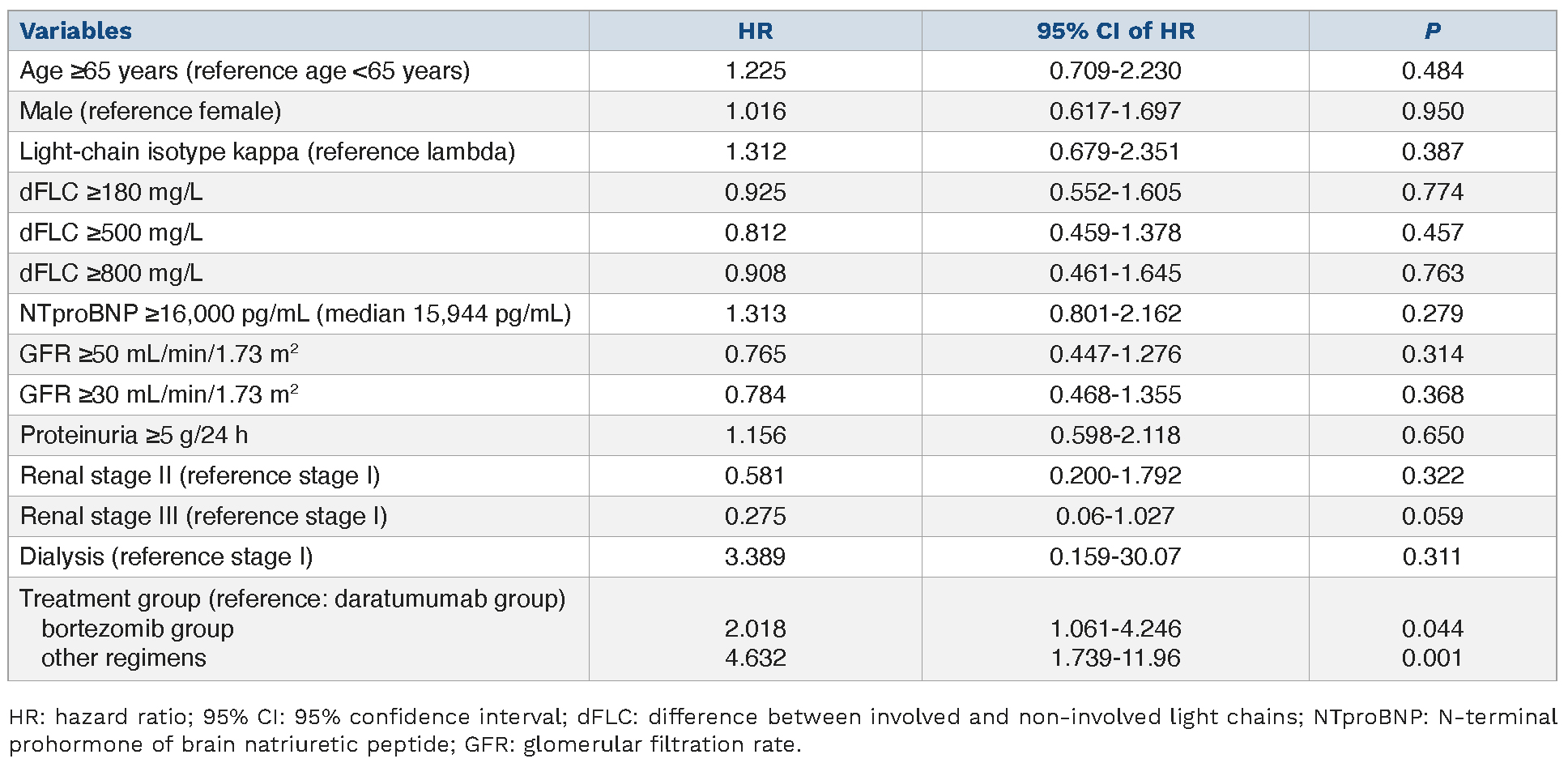The height and width of the screenshot is (763, 1568).
Task: Click the GFR ≥50 mL/min row label
Action: [x=159, y=354]
